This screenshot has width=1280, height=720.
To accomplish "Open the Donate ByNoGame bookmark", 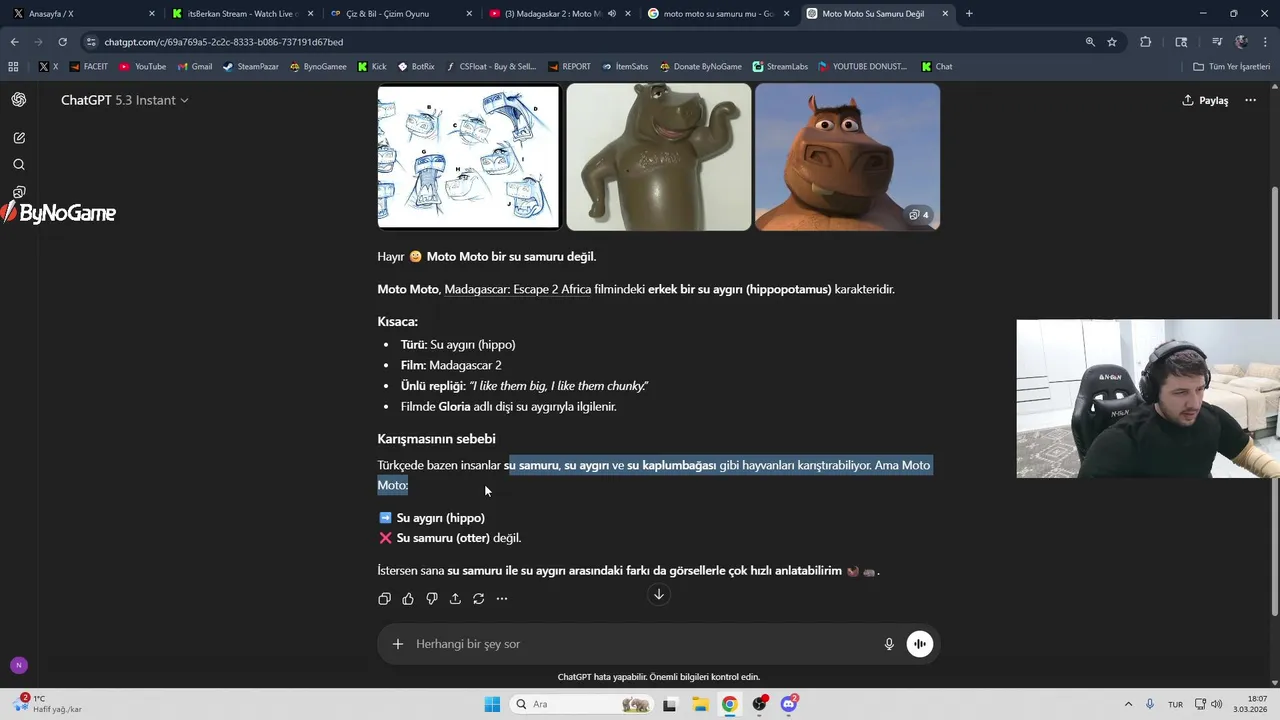I will [700, 67].
